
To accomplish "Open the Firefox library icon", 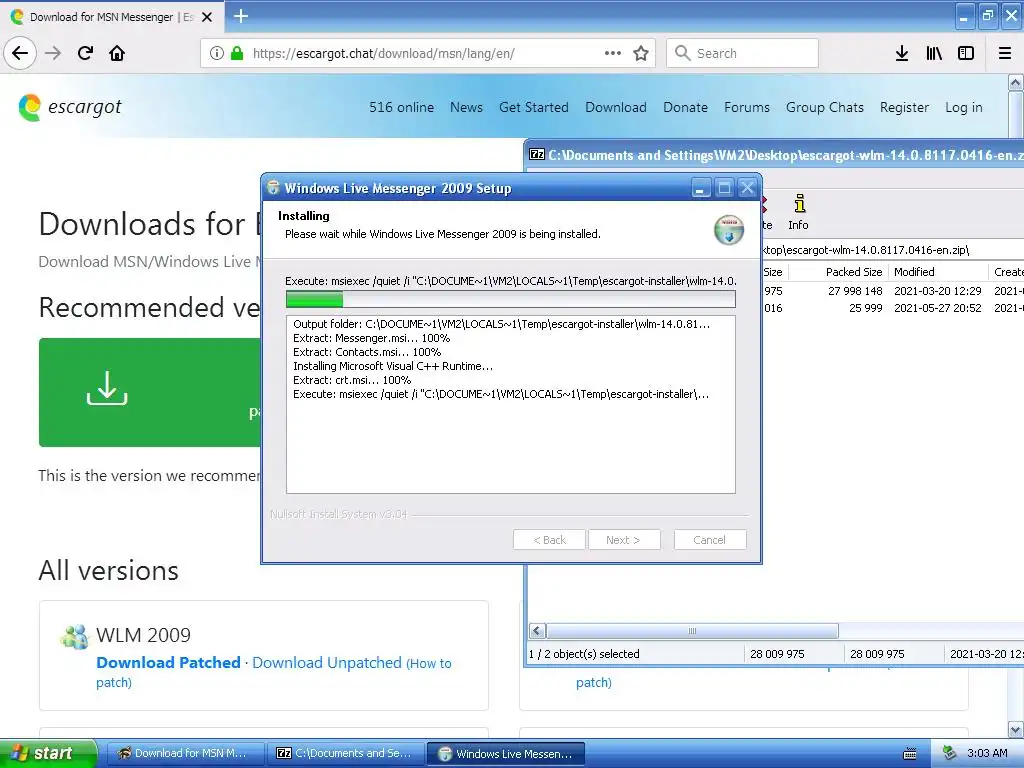I will [x=934, y=53].
